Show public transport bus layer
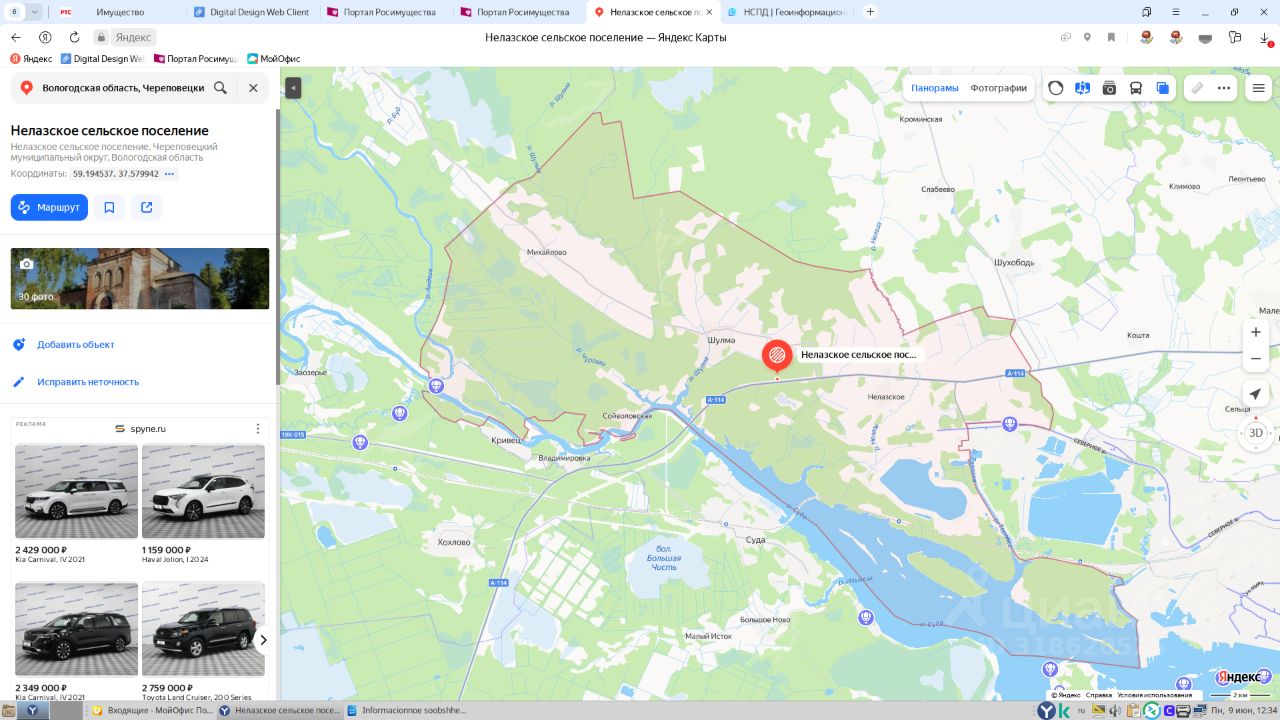Viewport: 1280px width, 720px height. [1136, 88]
